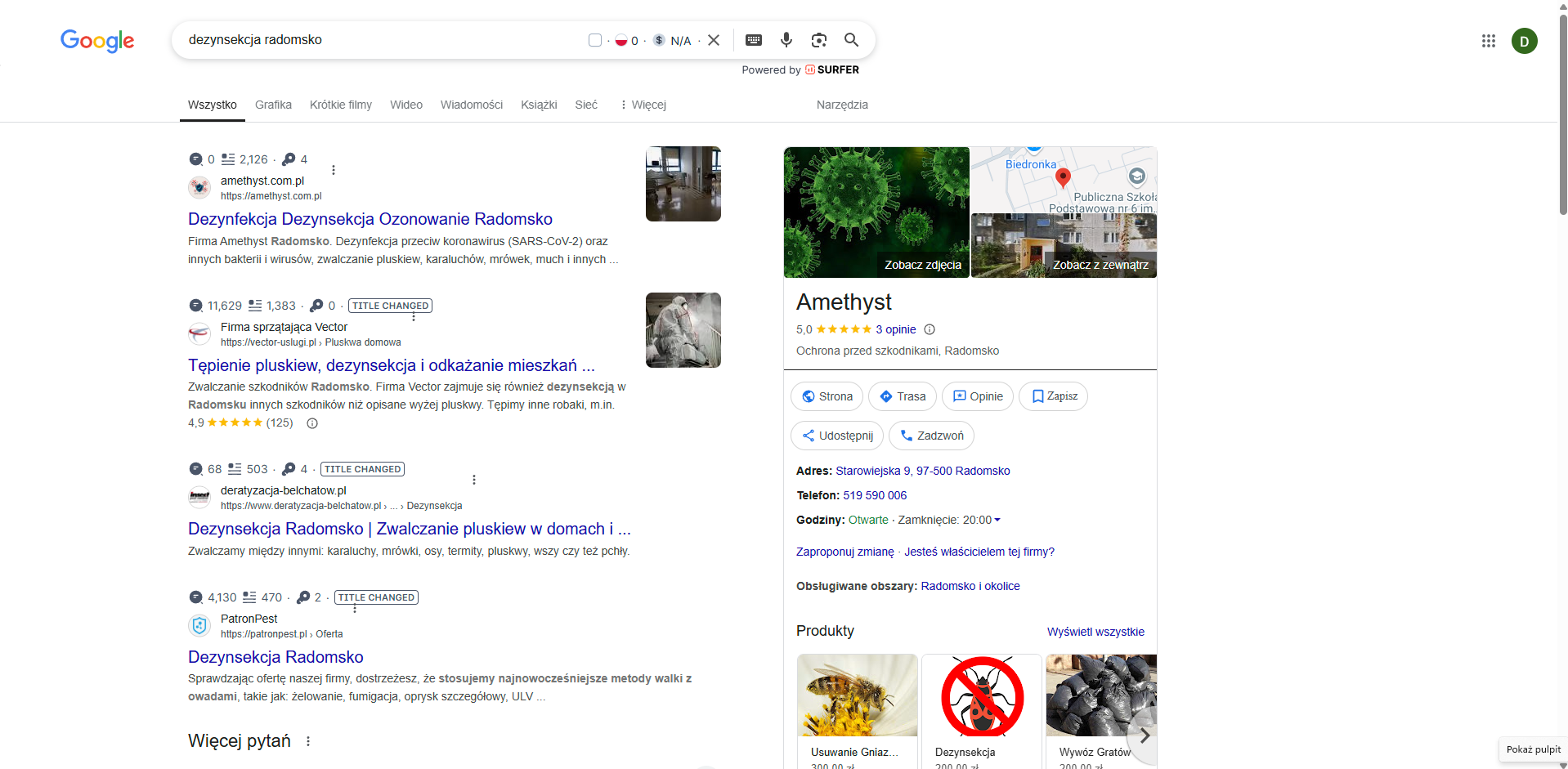Click the magnifying glass to search
This screenshot has height=769, width=1568.
coord(851,39)
